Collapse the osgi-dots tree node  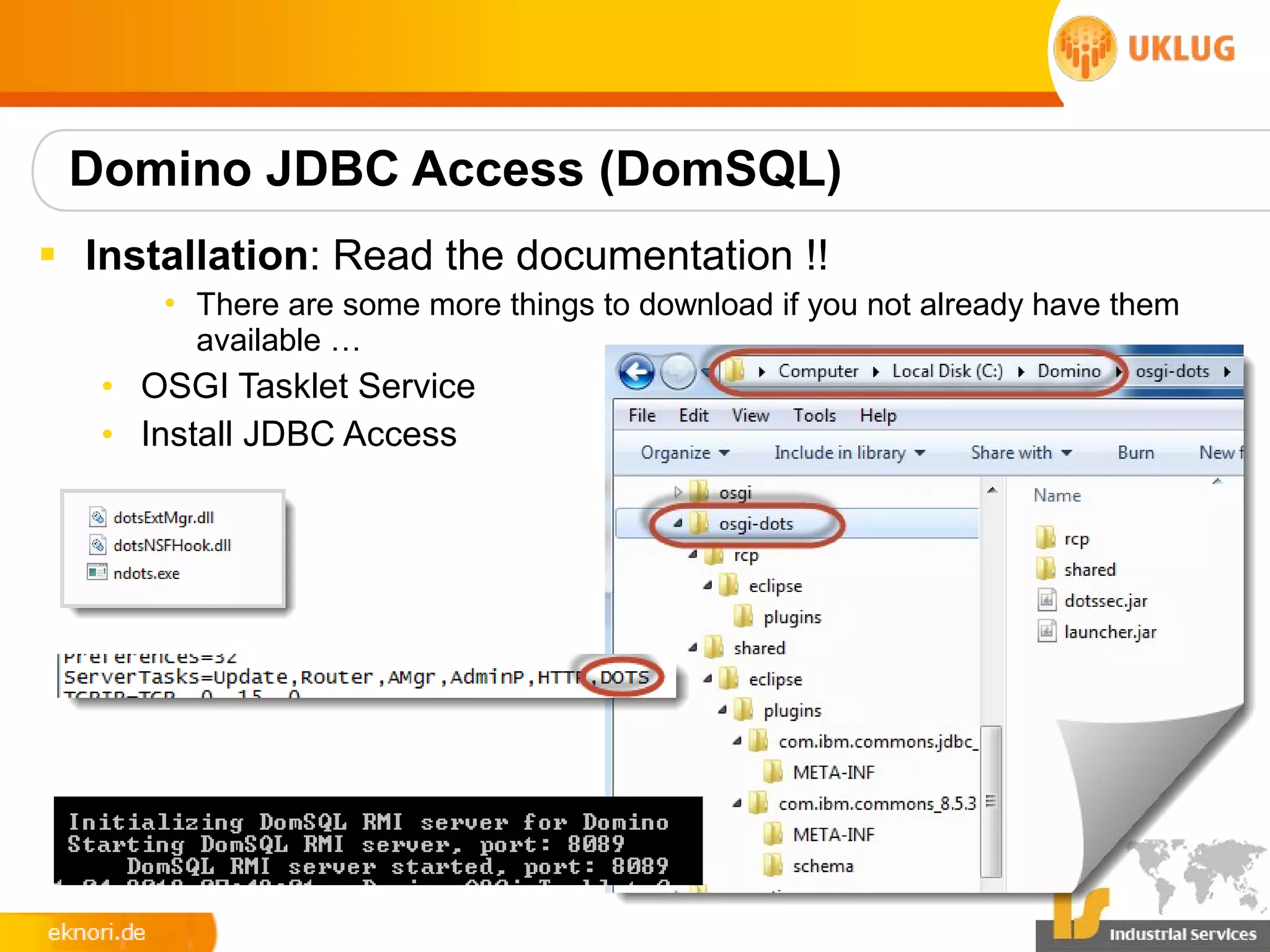[x=678, y=524]
